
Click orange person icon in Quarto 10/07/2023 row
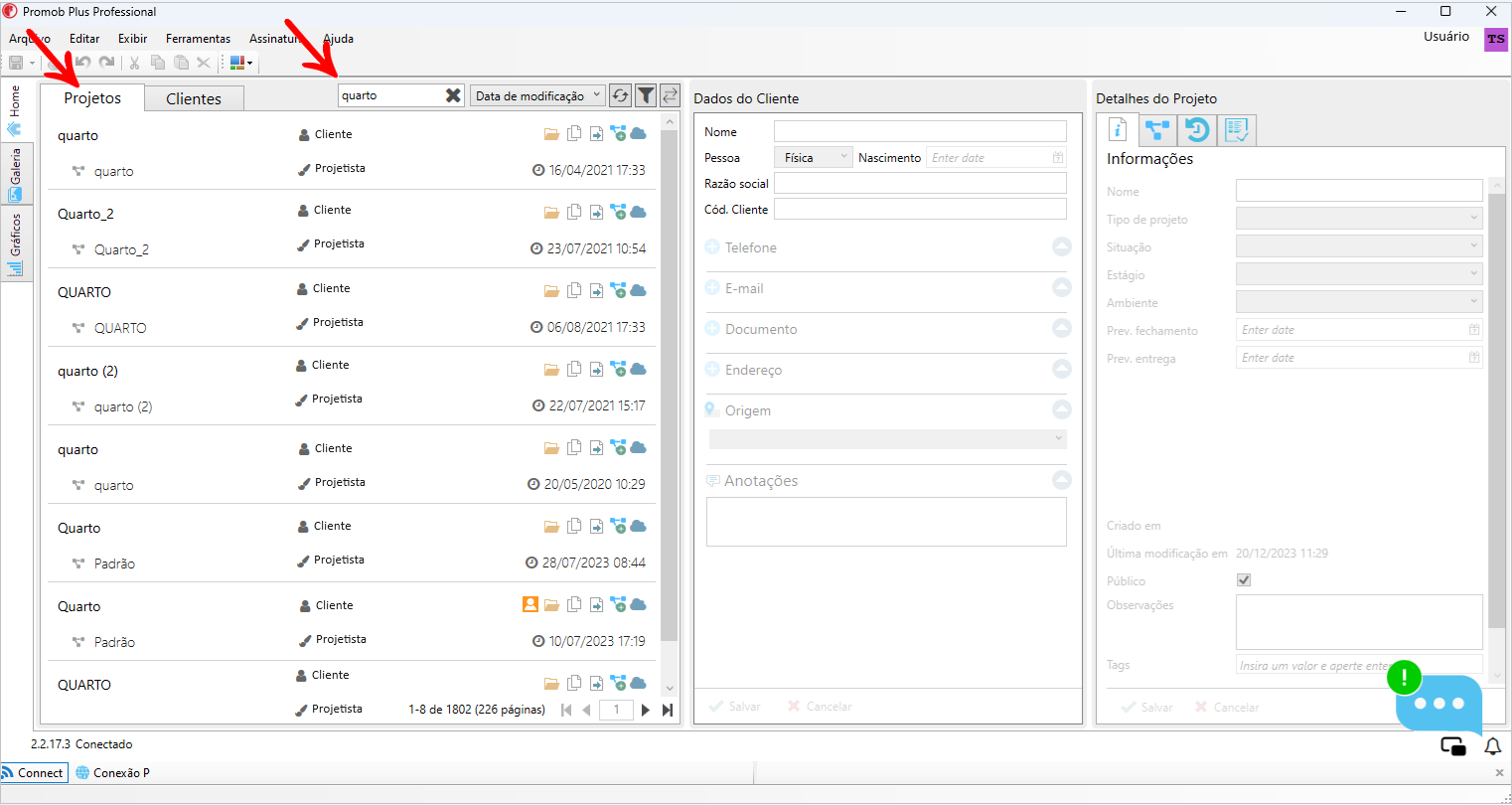coord(530,604)
